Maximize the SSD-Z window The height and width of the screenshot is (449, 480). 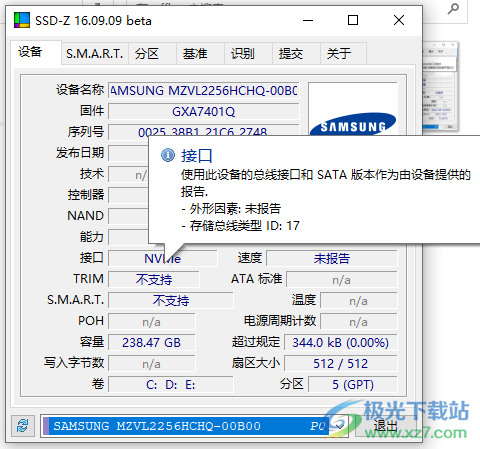(x=353, y=20)
